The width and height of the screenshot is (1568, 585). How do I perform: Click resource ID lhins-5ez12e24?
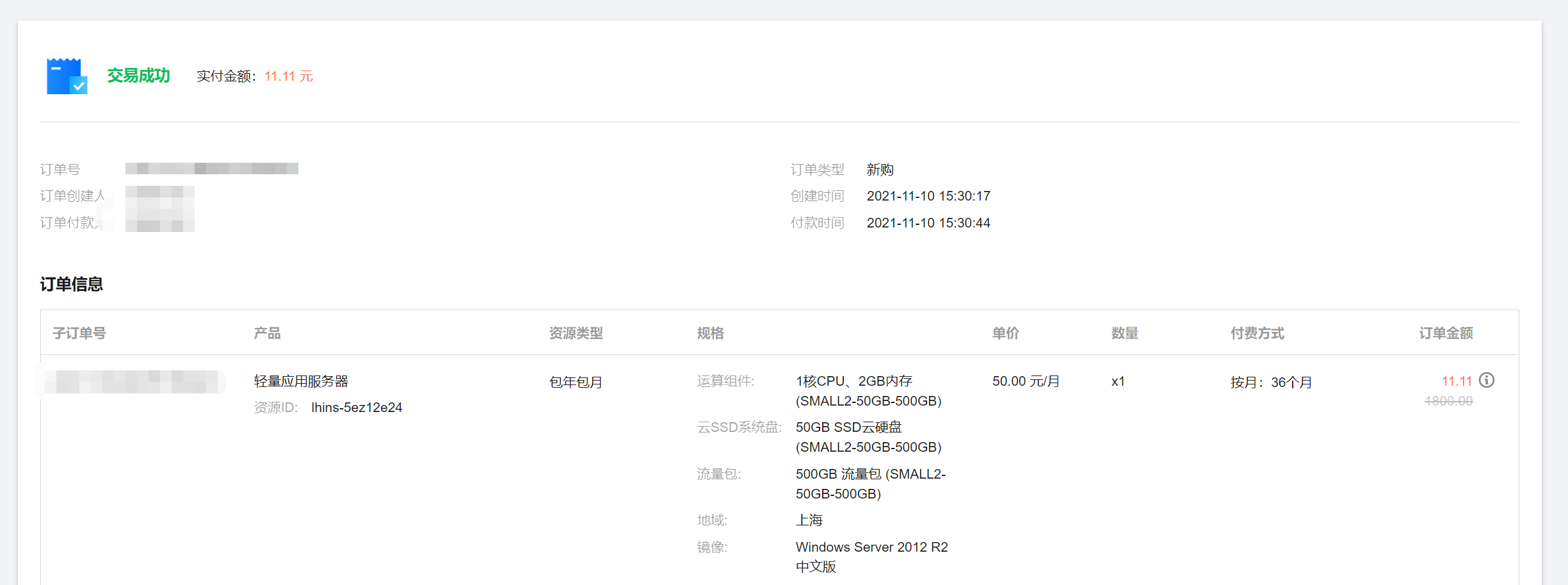tap(357, 408)
